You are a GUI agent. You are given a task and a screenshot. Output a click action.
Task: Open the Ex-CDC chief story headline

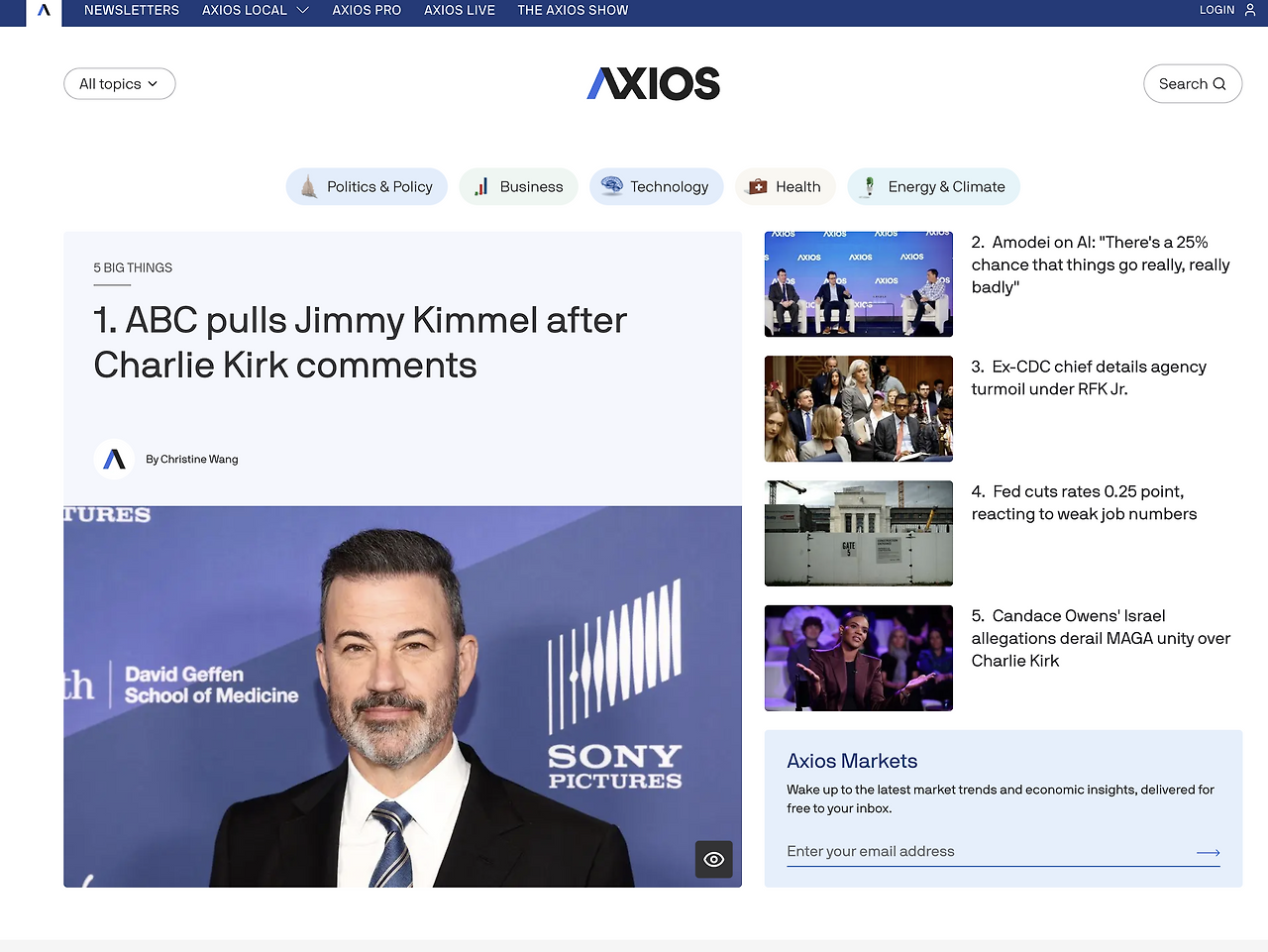(1089, 377)
